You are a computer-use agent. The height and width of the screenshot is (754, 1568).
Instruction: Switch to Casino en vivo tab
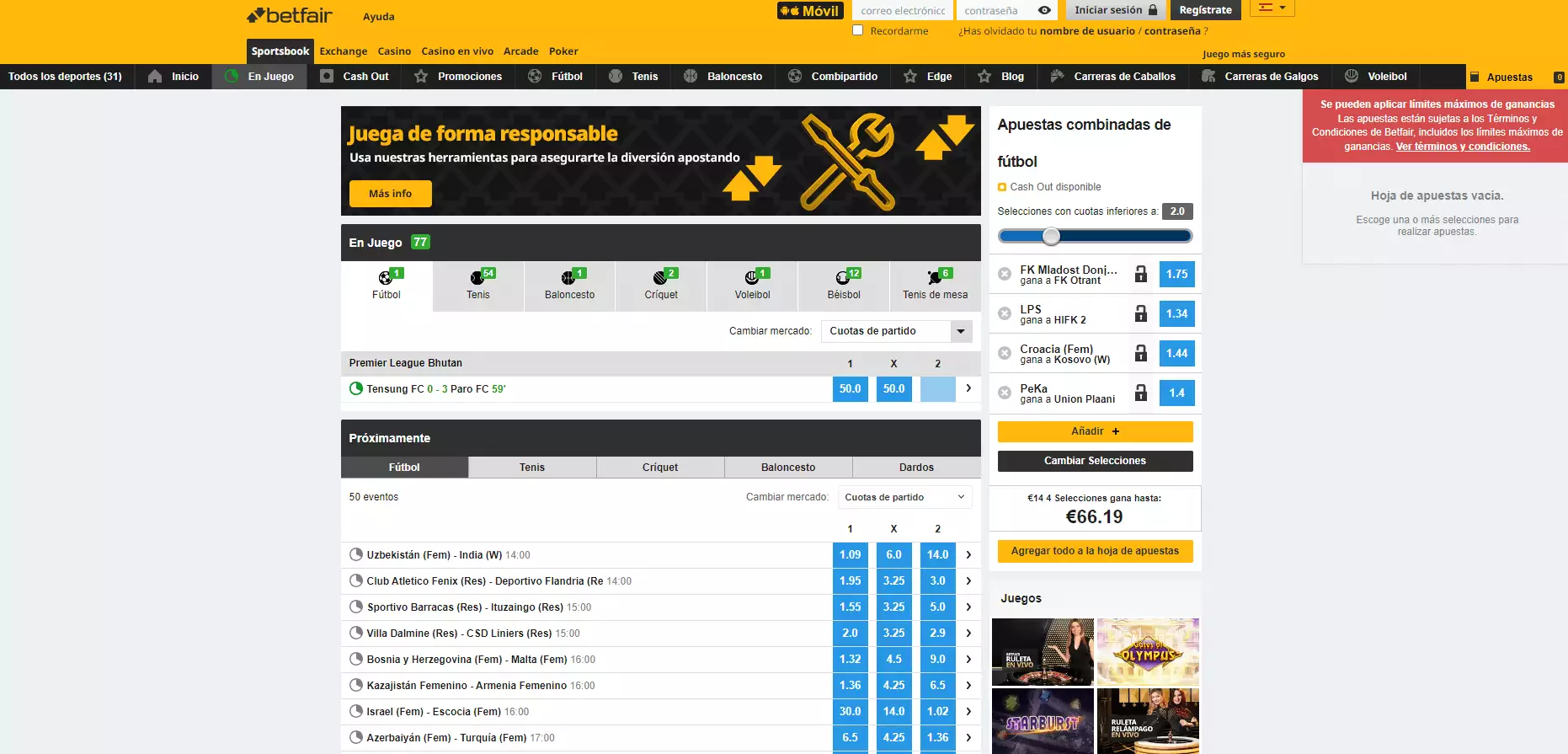coord(457,51)
